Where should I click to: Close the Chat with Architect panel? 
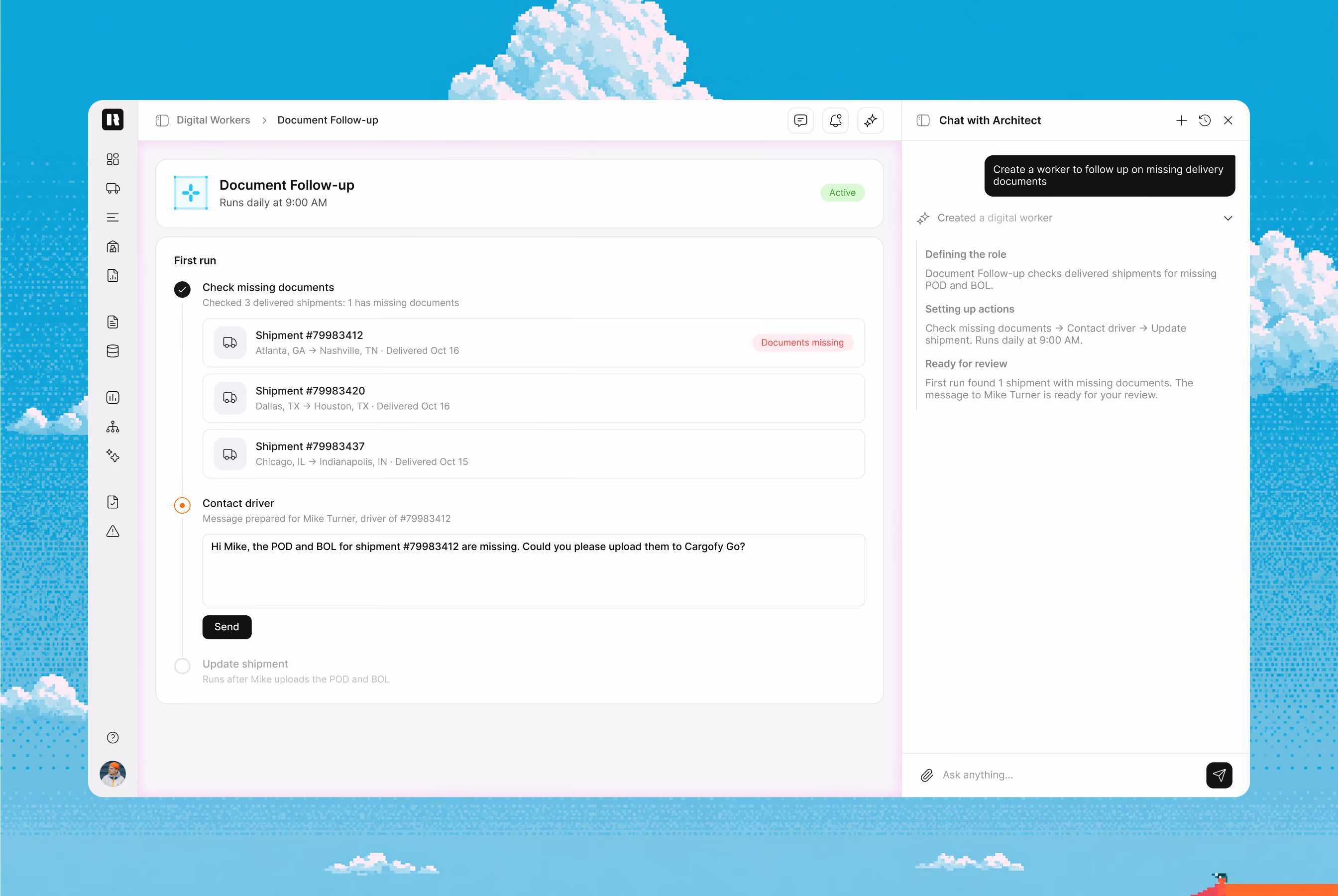point(1227,120)
